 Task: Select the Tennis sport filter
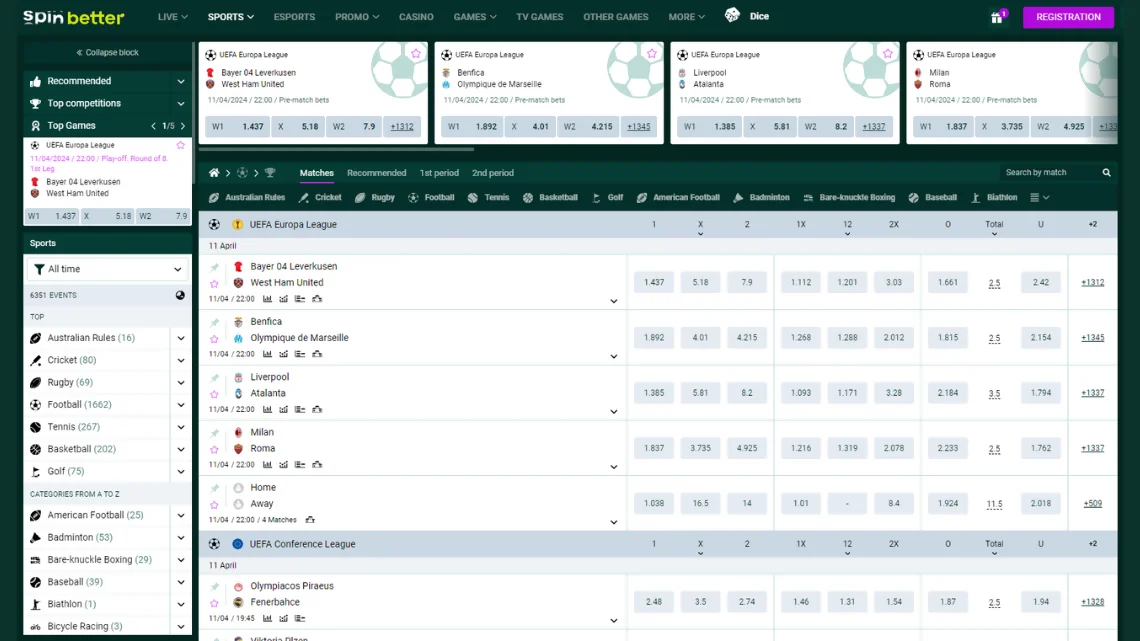click(489, 198)
